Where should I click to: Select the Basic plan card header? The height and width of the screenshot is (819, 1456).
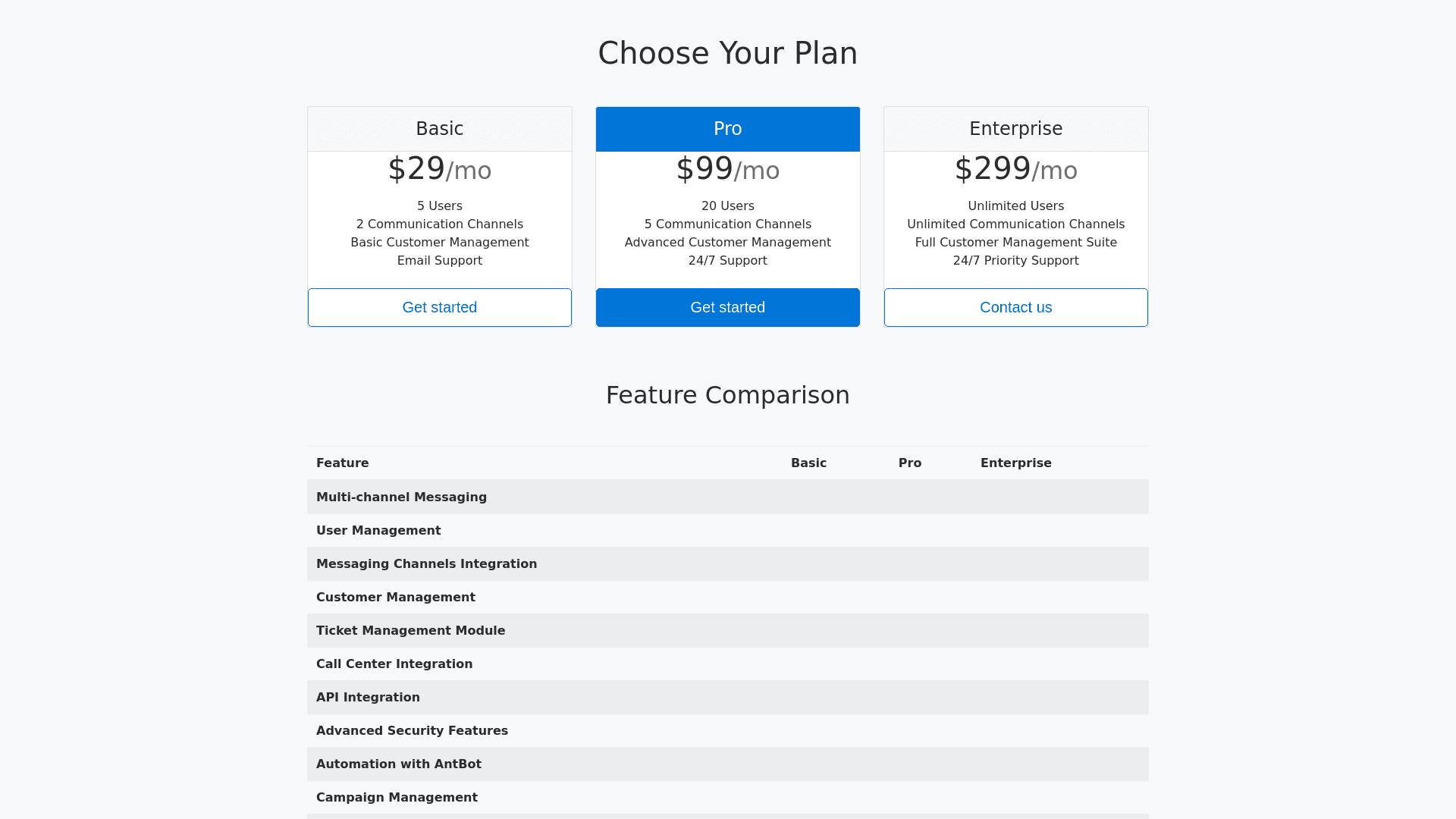pyautogui.click(x=440, y=129)
